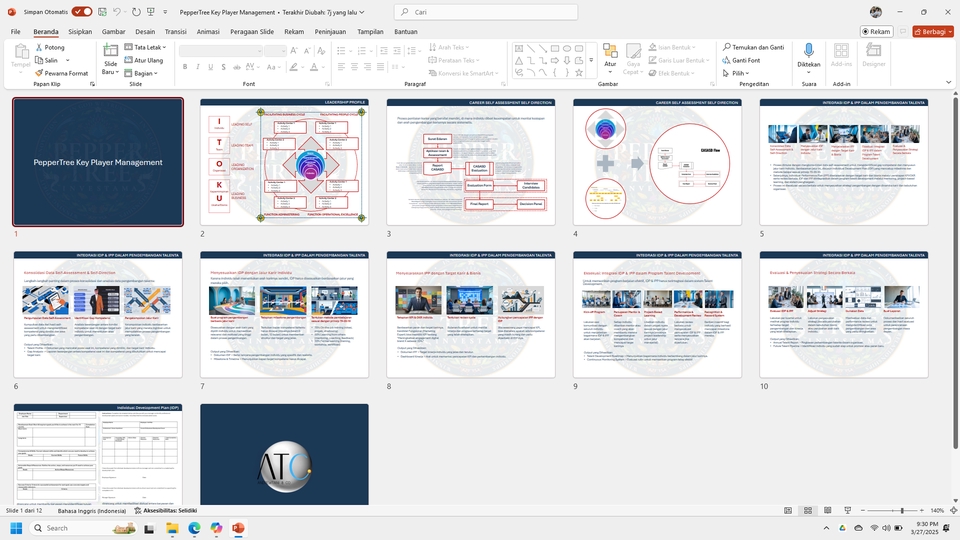Click the Cari search box
This screenshot has height=540, width=960.
click(x=486, y=12)
